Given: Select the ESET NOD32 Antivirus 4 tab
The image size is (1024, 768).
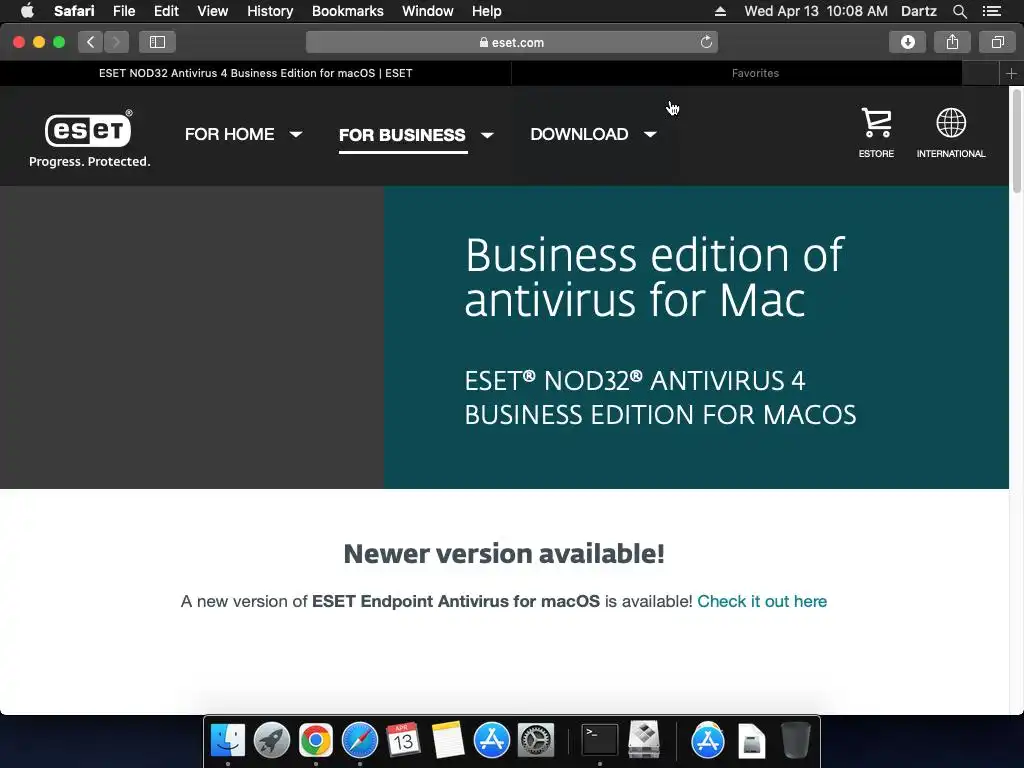Looking at the screenshot, I should click(255, 73).
